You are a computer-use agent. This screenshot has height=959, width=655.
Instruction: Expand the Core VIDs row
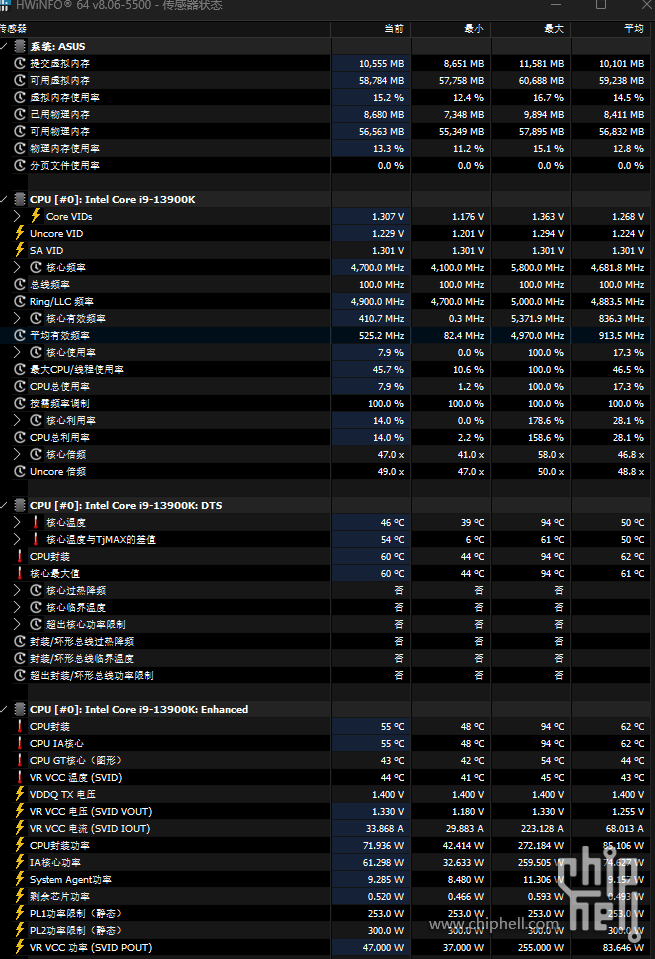coord(17,217)
